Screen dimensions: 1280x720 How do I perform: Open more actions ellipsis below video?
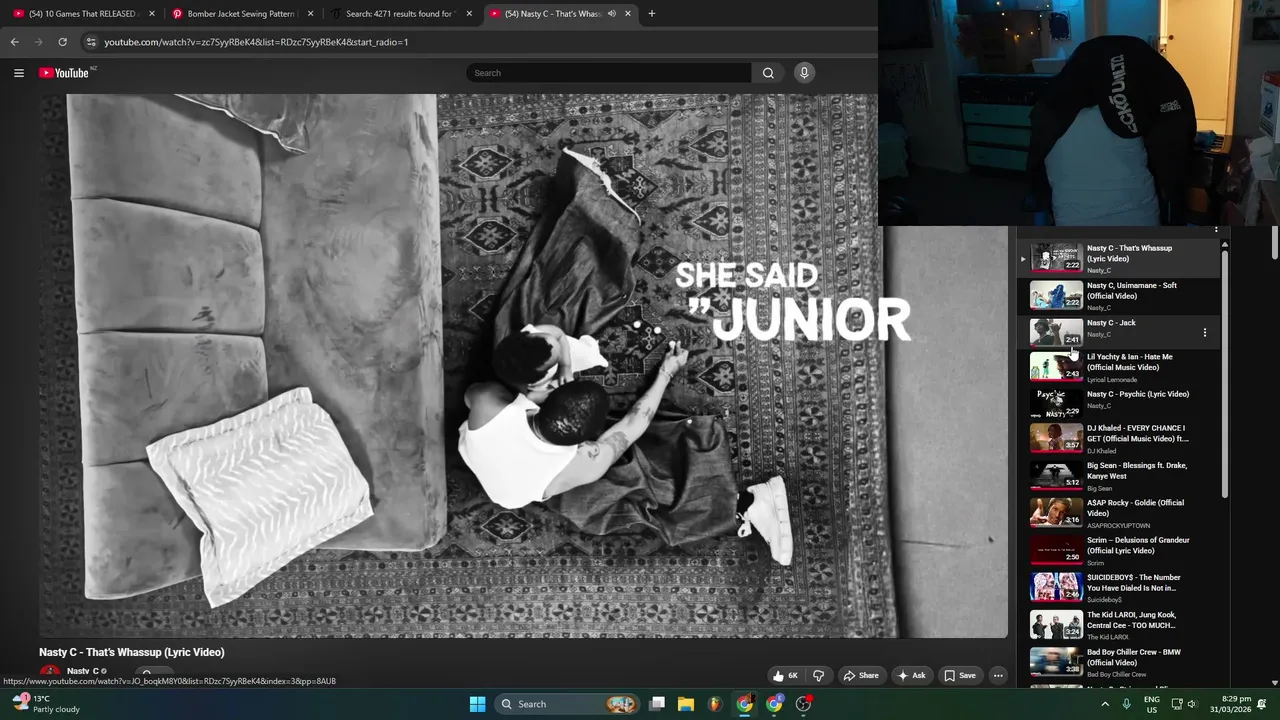(998, 676)
